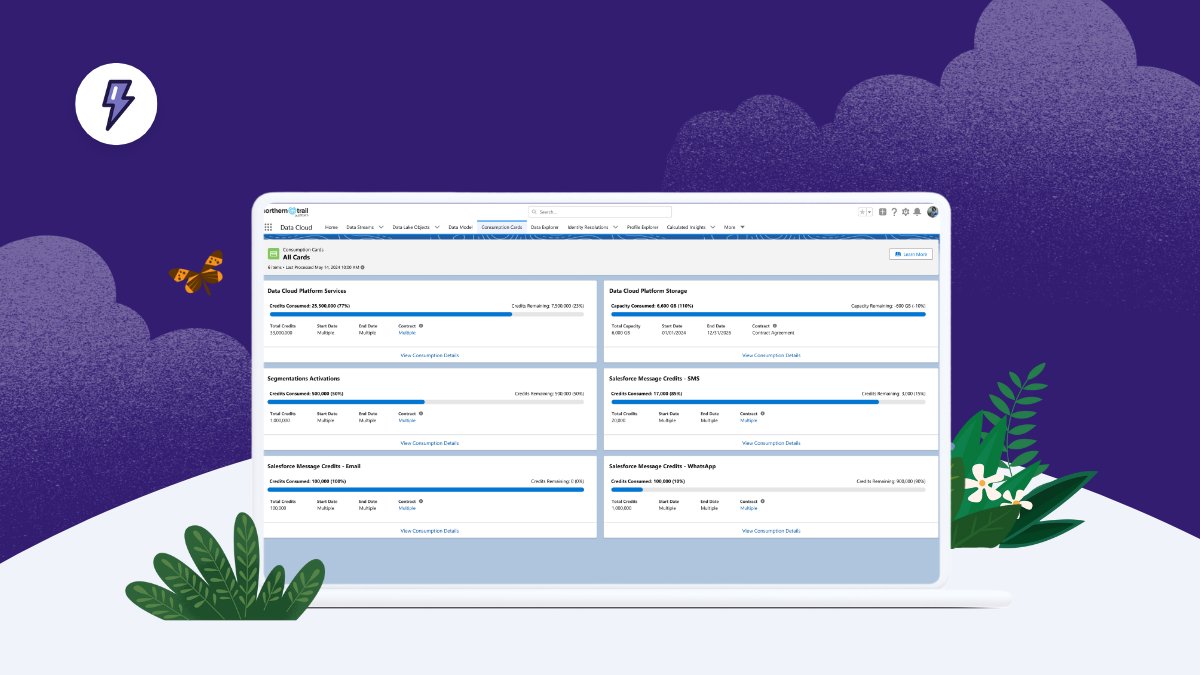The height and width of the screenshot is (675, 1200).
Task: Expand the Calculated Insights dropdown chevron
Action: [x=713, y=227]
